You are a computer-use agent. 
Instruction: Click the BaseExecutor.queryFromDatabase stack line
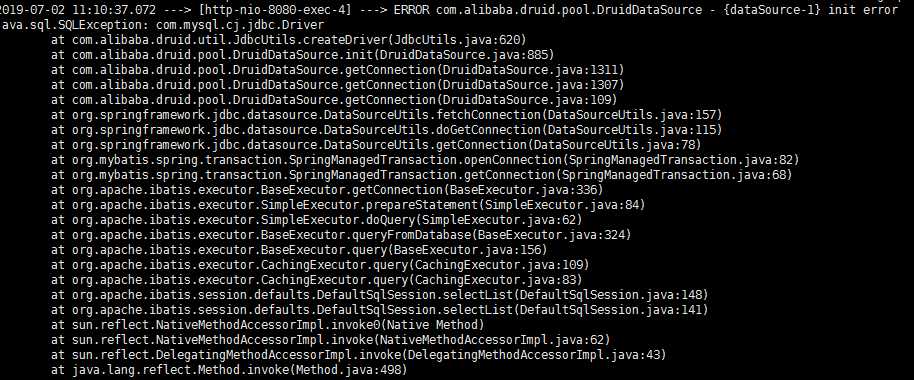pyautogui.click(x=342, y=234)
